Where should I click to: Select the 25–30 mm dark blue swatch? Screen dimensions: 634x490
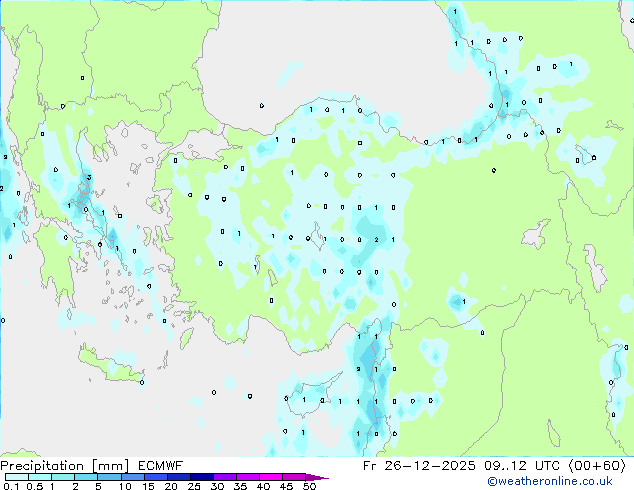tap(202, 477)
